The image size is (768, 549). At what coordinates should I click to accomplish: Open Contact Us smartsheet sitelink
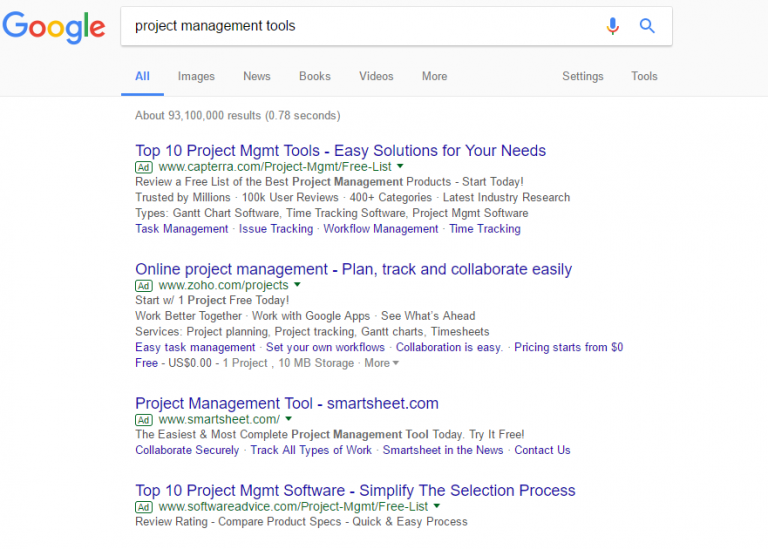pos(542,450)
